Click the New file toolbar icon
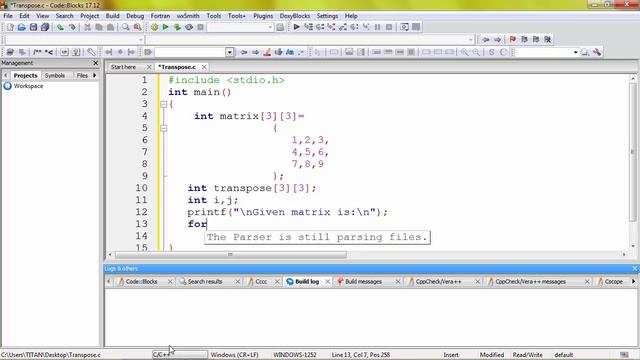Screen dimensions: 640x360 click(10, 27)
